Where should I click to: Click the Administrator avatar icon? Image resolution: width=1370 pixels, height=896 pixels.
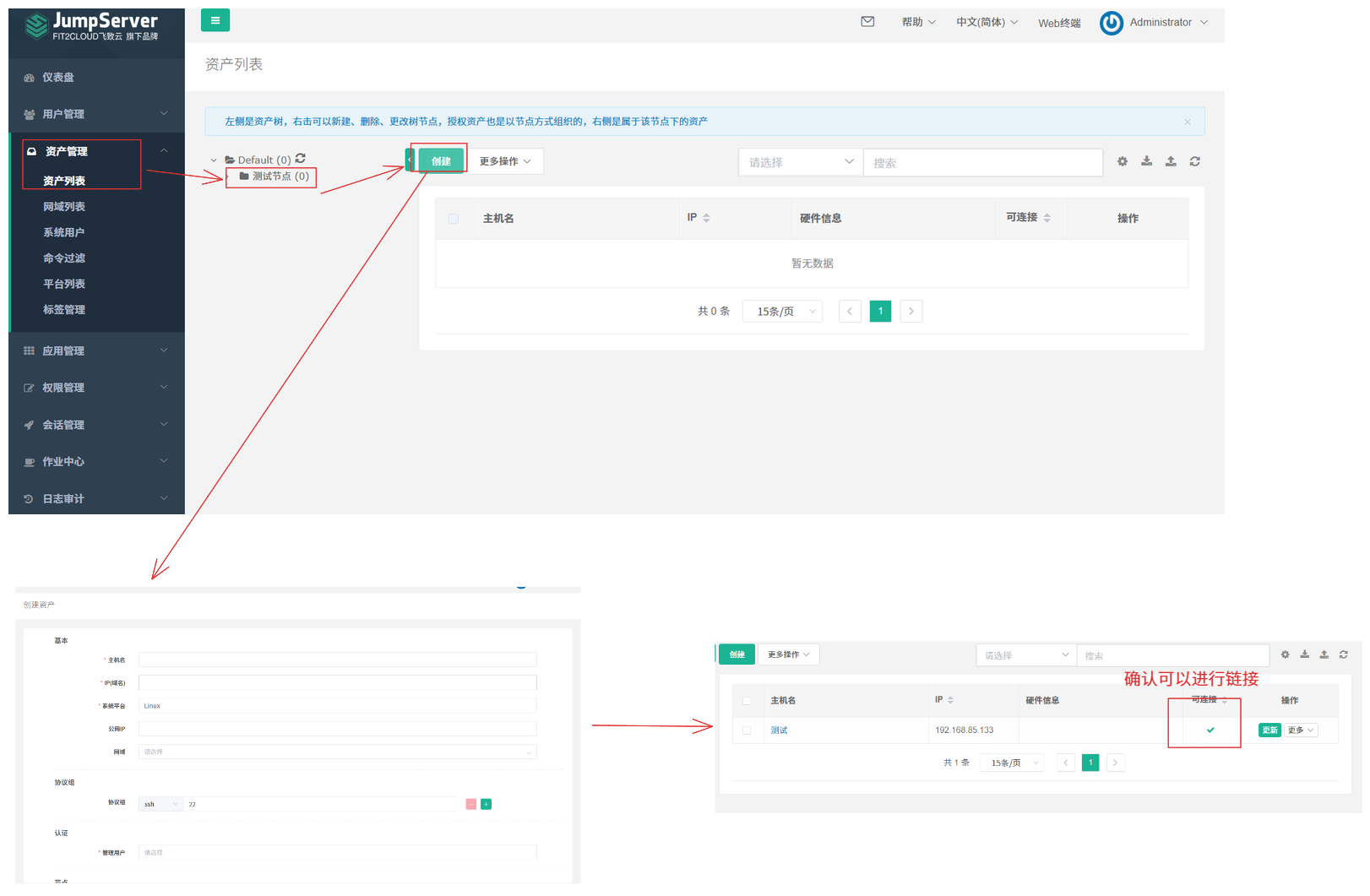pyautogui.click(x=1111, y=23)
